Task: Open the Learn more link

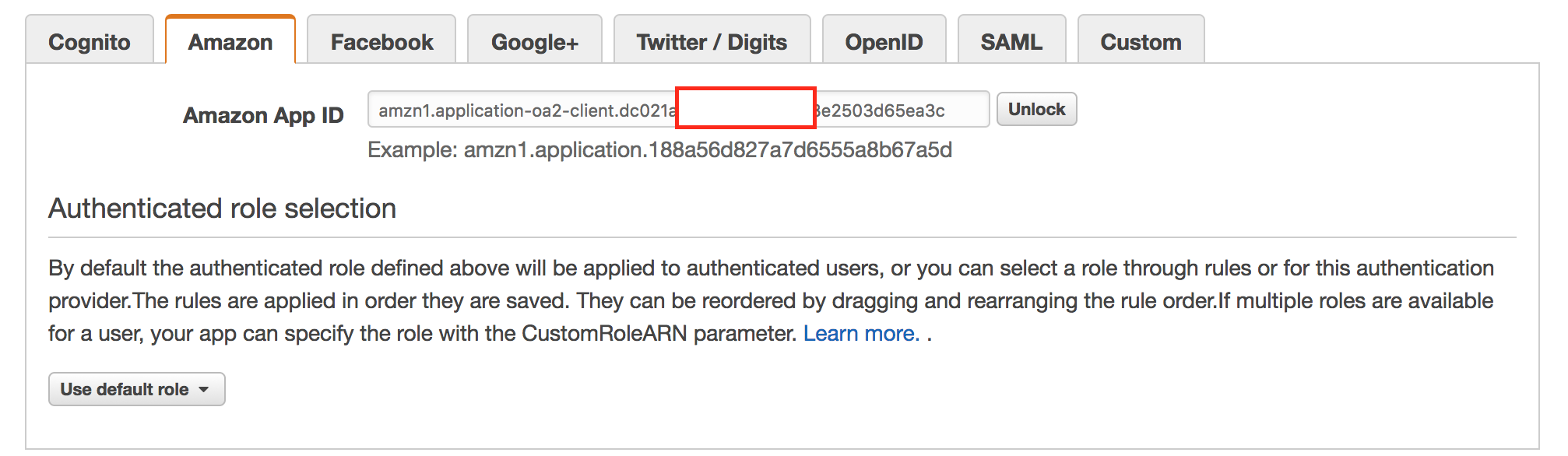Action: coord(859,333)
